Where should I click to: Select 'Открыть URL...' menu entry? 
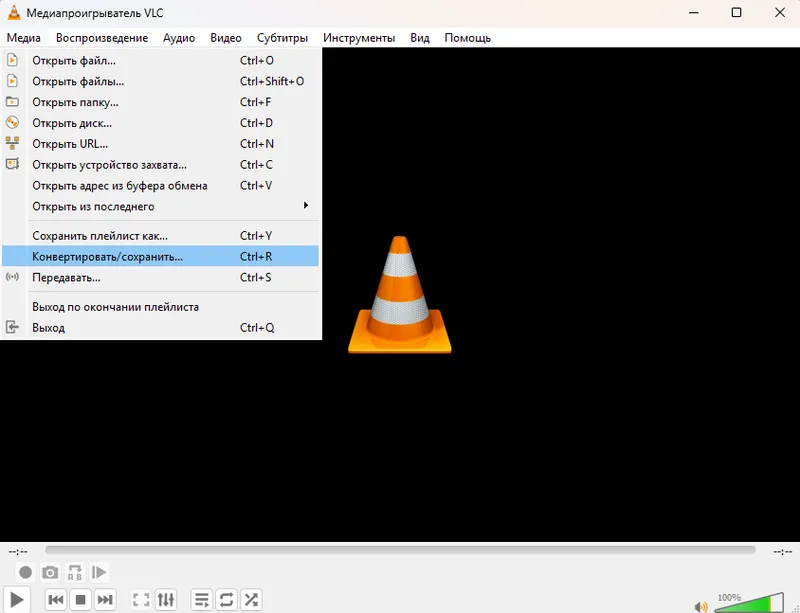tap(161, 144)
